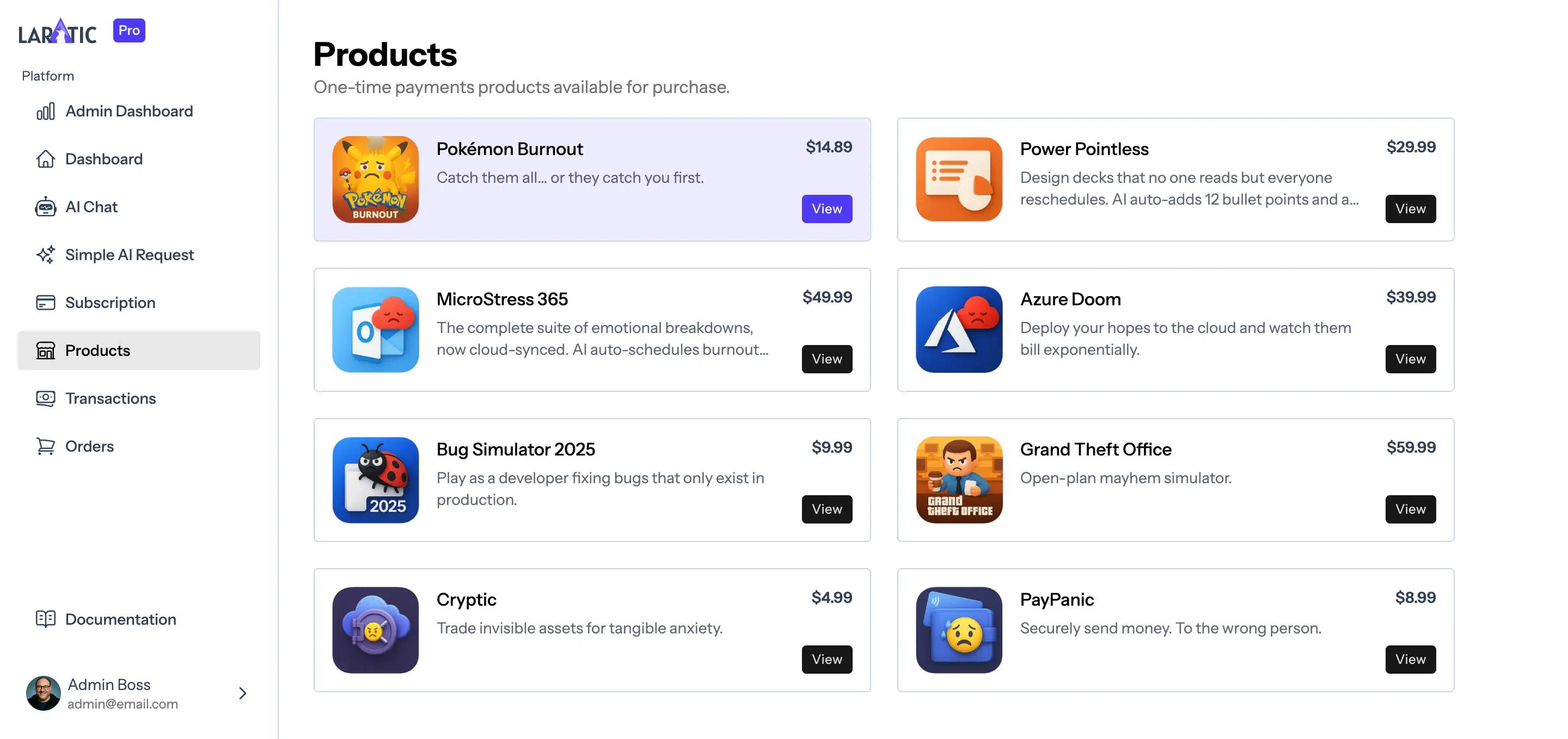The height and width of the screenshot is (739, 1568).
Task: Select the AI Chat robot icon
Action: [46, 207]
